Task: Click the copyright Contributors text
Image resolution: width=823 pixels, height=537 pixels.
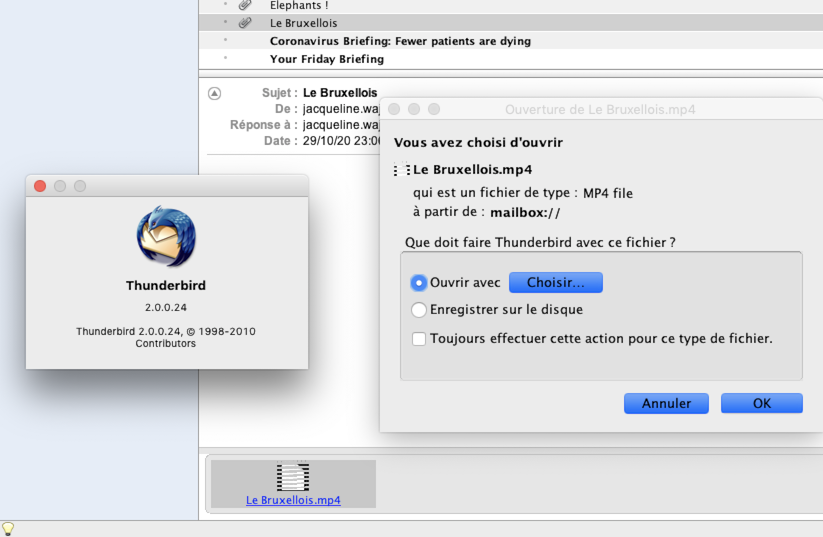Action: 166,338
